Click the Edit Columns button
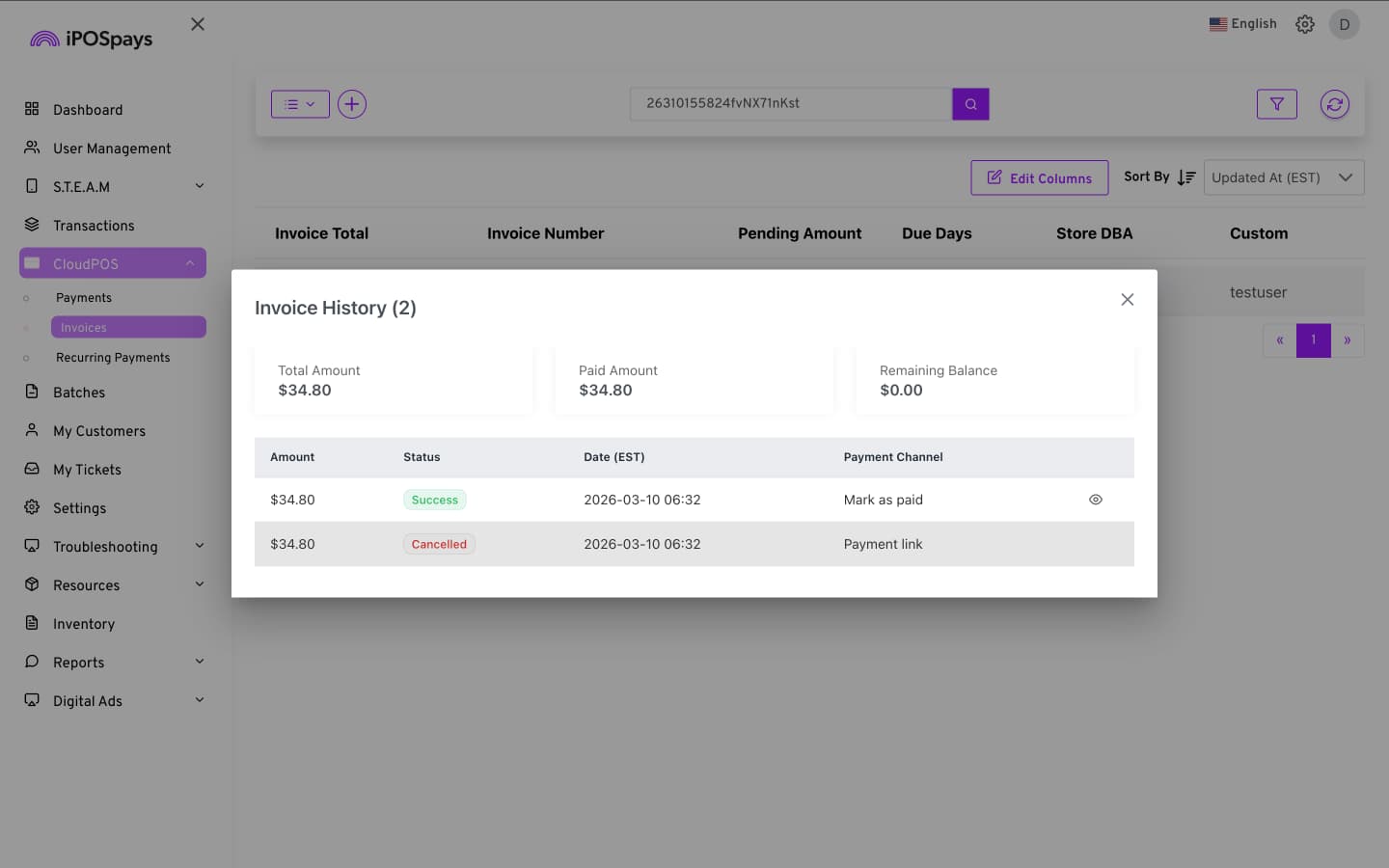This screenshot has width=1389, height=868. click(1039, 178)
